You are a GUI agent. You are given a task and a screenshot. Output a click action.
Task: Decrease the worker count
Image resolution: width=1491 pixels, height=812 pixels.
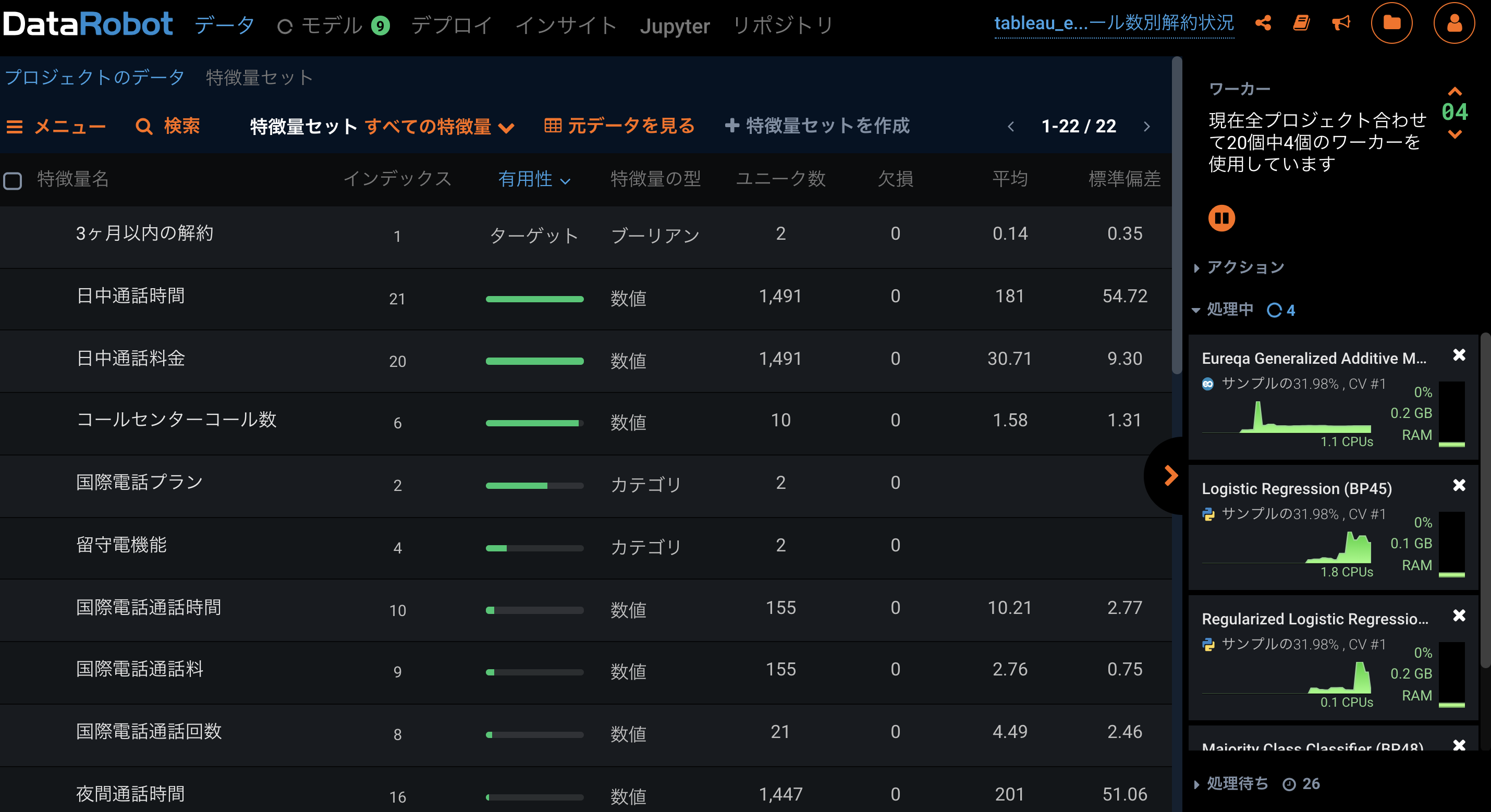point(1455,134)
